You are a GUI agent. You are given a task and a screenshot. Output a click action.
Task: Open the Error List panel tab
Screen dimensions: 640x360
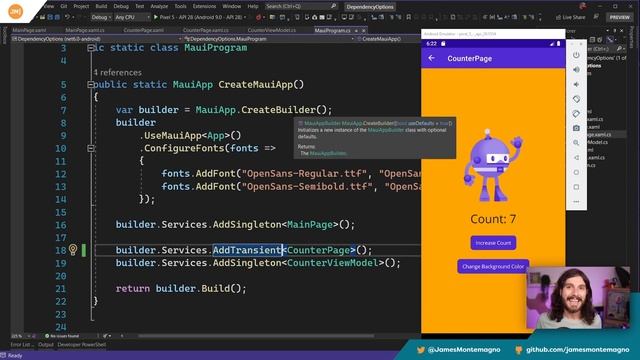[x=22, y=345]
